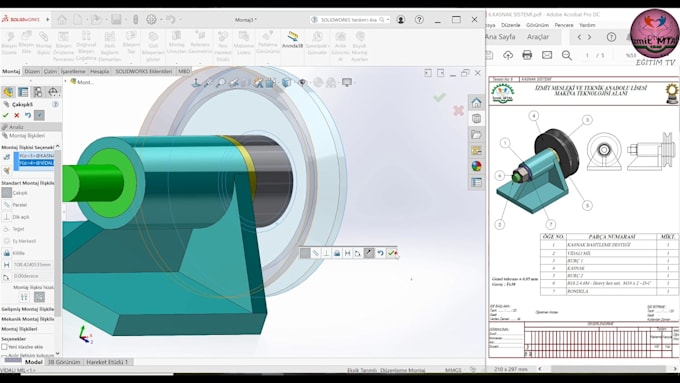Open the Ana Sayfa tab in Acrobat
This screenshot has height=383, width=680.
tap(500, 37)
